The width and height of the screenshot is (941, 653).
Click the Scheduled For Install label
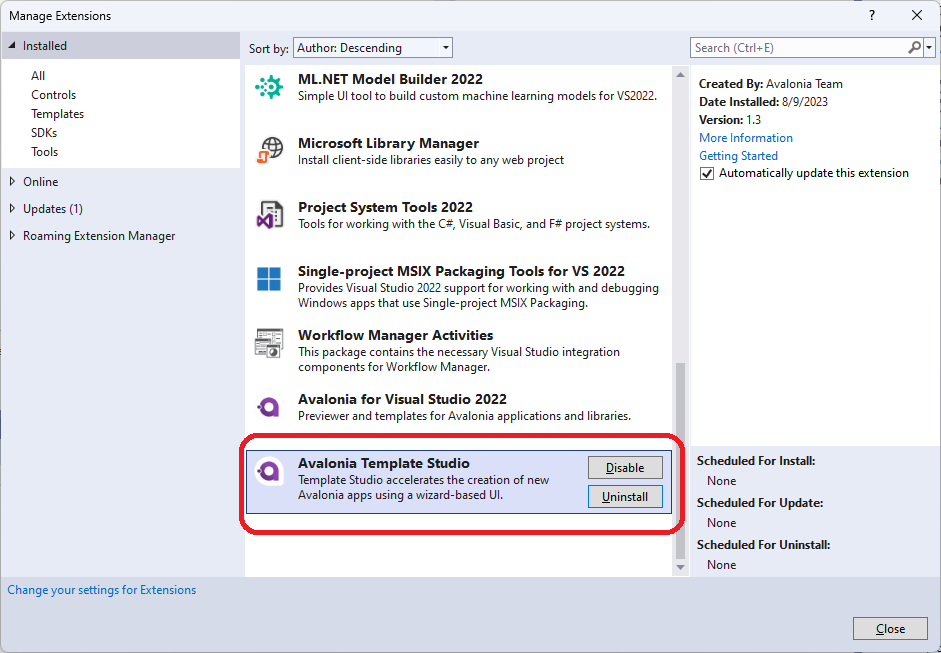click(756, 461)
